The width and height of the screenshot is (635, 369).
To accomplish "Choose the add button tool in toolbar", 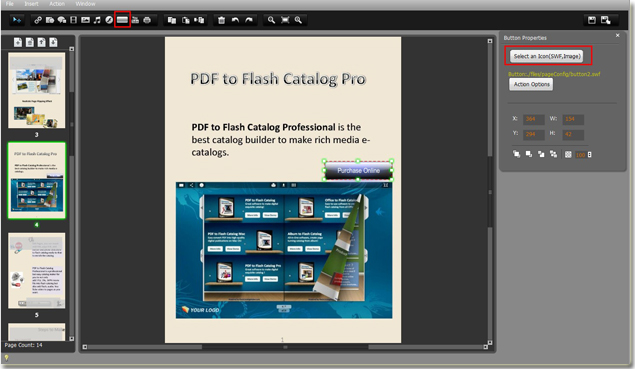I will [x=122, y=20].
